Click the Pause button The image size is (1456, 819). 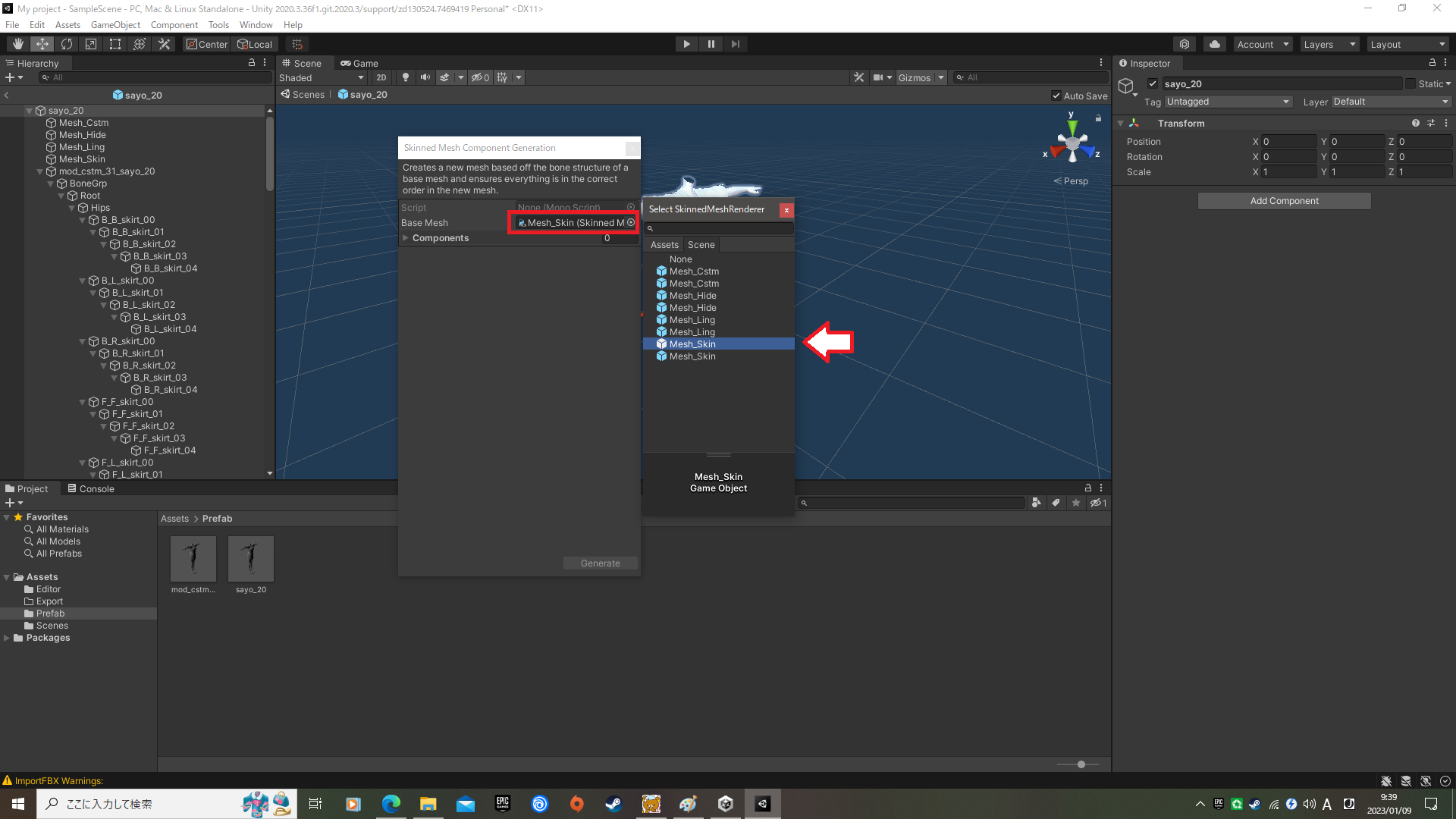(x=711, y=44)
